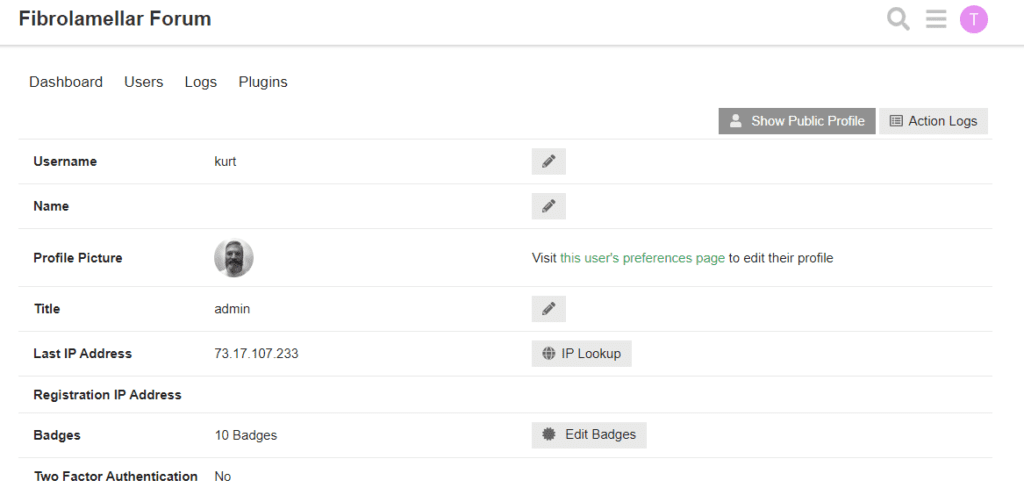This screenshot has width=1024, height=502.
Task: Click the person icon on Show Public Profile
Action: 736,121
